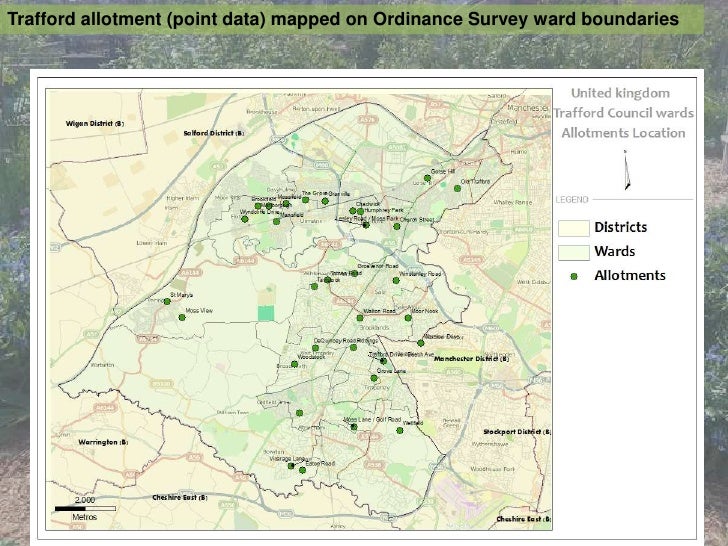Click the 'United kingdom' heading text
Viewport: 728px width, 546px height.
(620, 93)
